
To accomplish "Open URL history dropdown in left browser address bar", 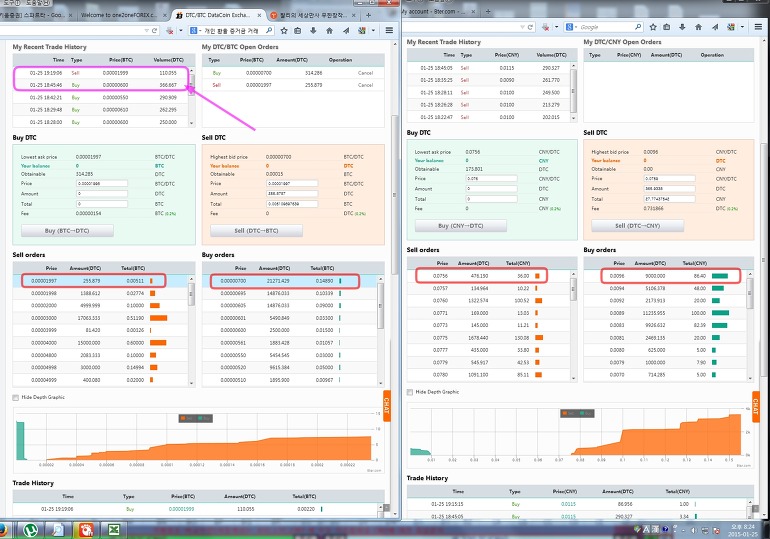I will [146, 30].
